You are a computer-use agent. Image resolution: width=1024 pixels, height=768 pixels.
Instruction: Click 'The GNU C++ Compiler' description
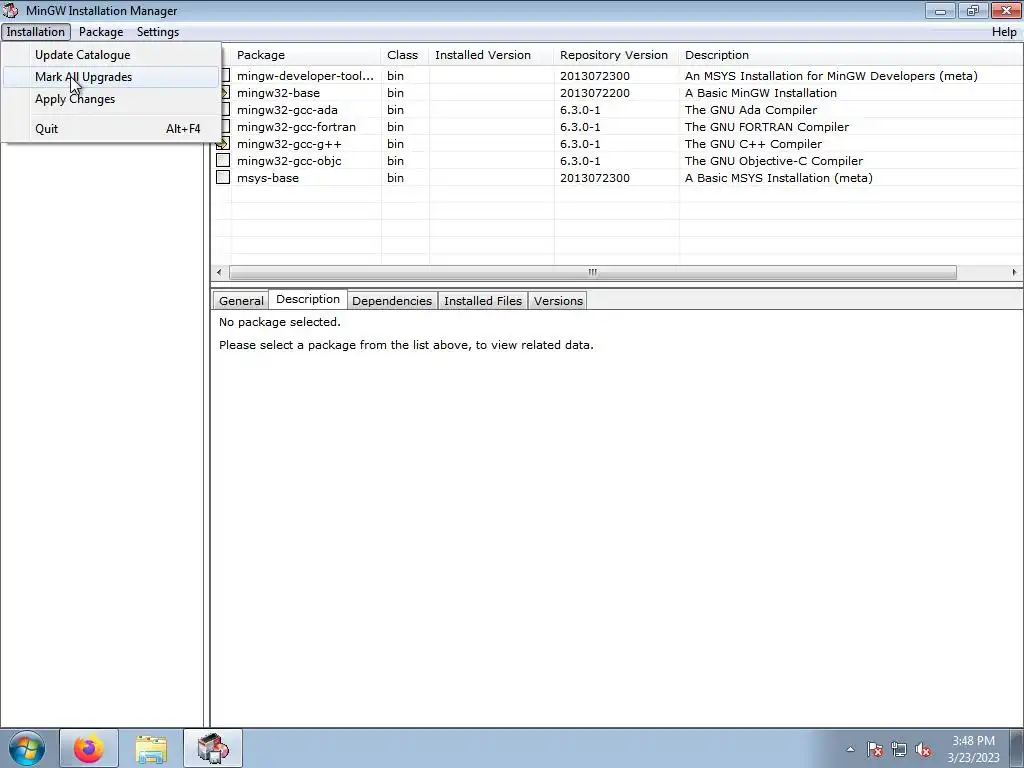click(x=753, y=144)
